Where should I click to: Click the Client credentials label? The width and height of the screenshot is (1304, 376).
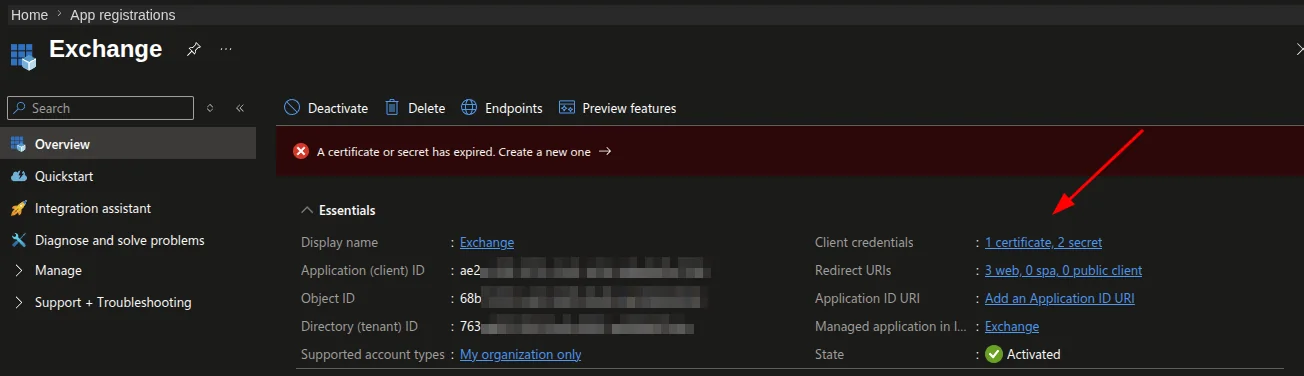click(x=864, y=242)
